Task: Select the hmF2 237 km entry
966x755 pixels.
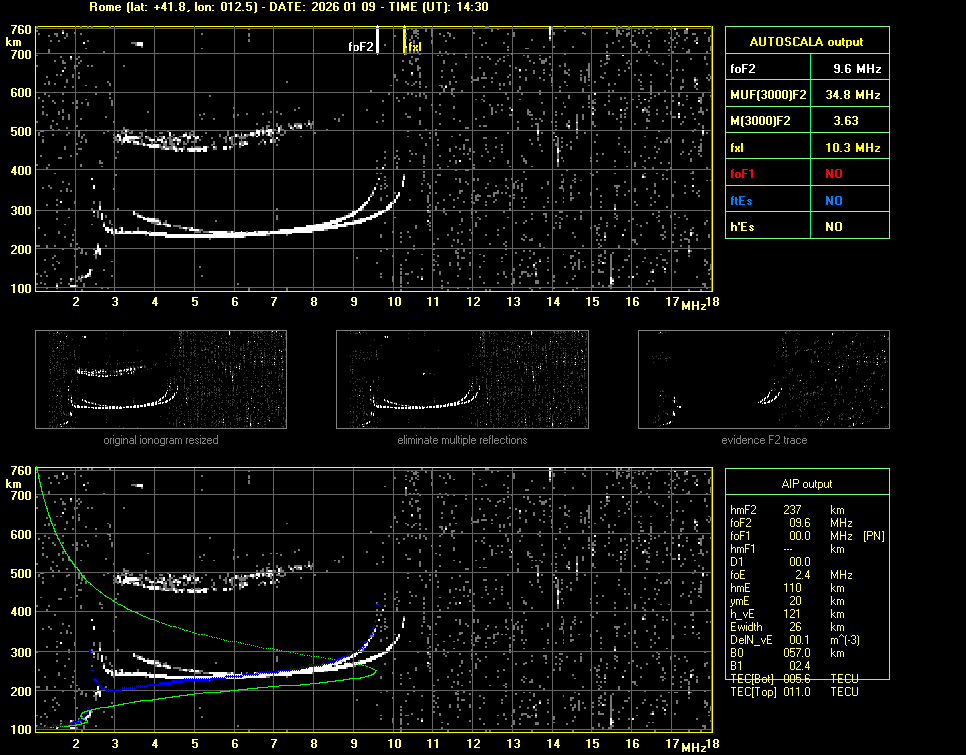Action: (x=790, y=510)
